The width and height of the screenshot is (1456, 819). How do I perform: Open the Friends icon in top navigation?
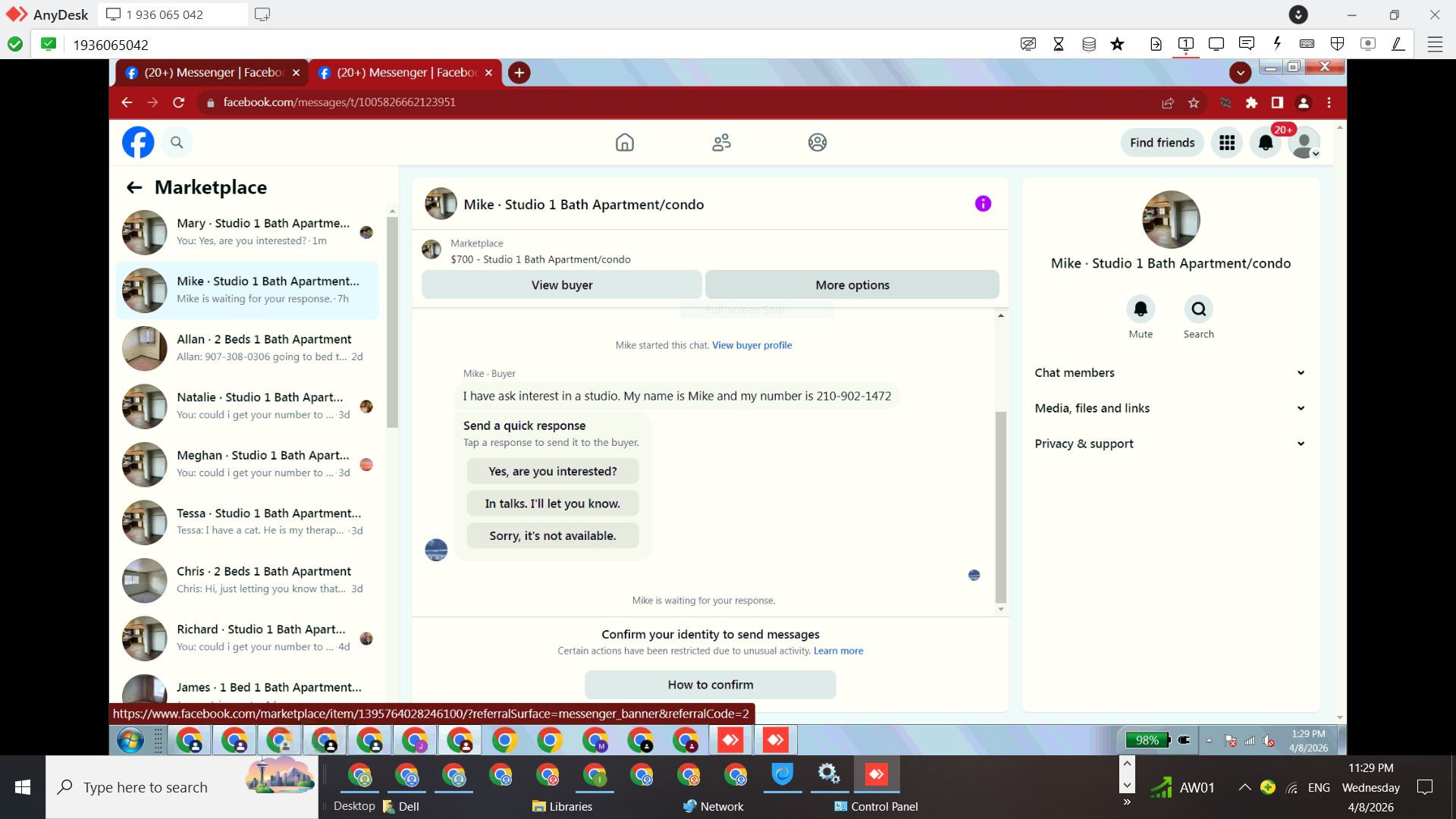tap(721, 143)
